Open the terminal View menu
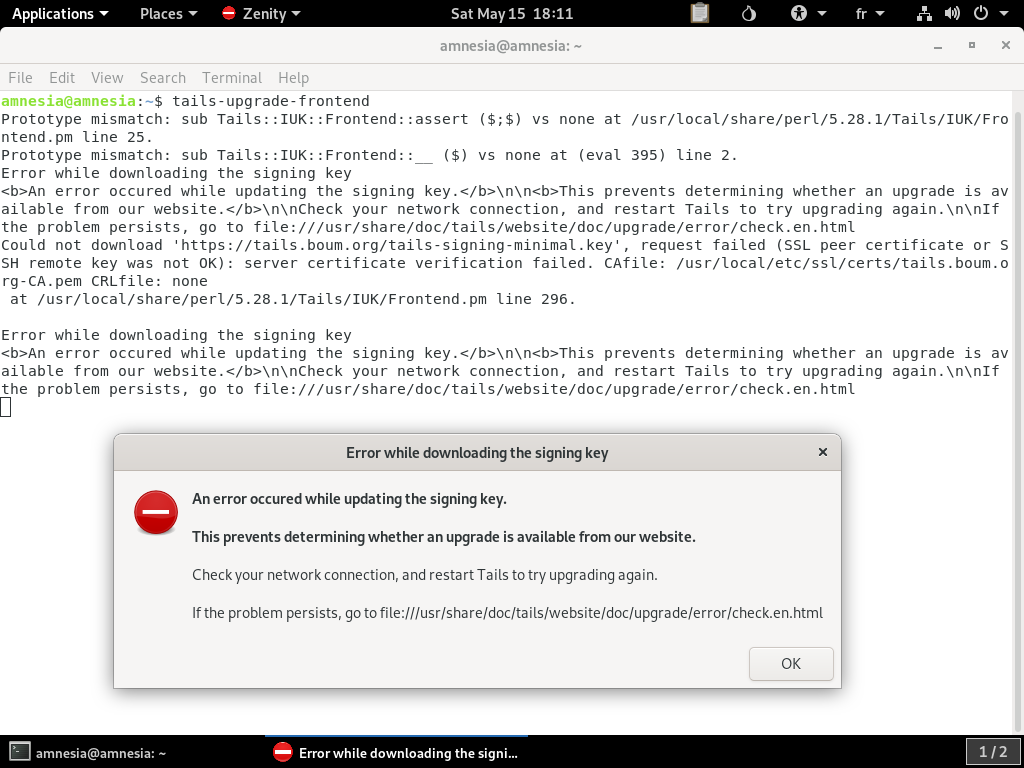The width and height of the screenshot is (1024, 768). click(107, 78)
